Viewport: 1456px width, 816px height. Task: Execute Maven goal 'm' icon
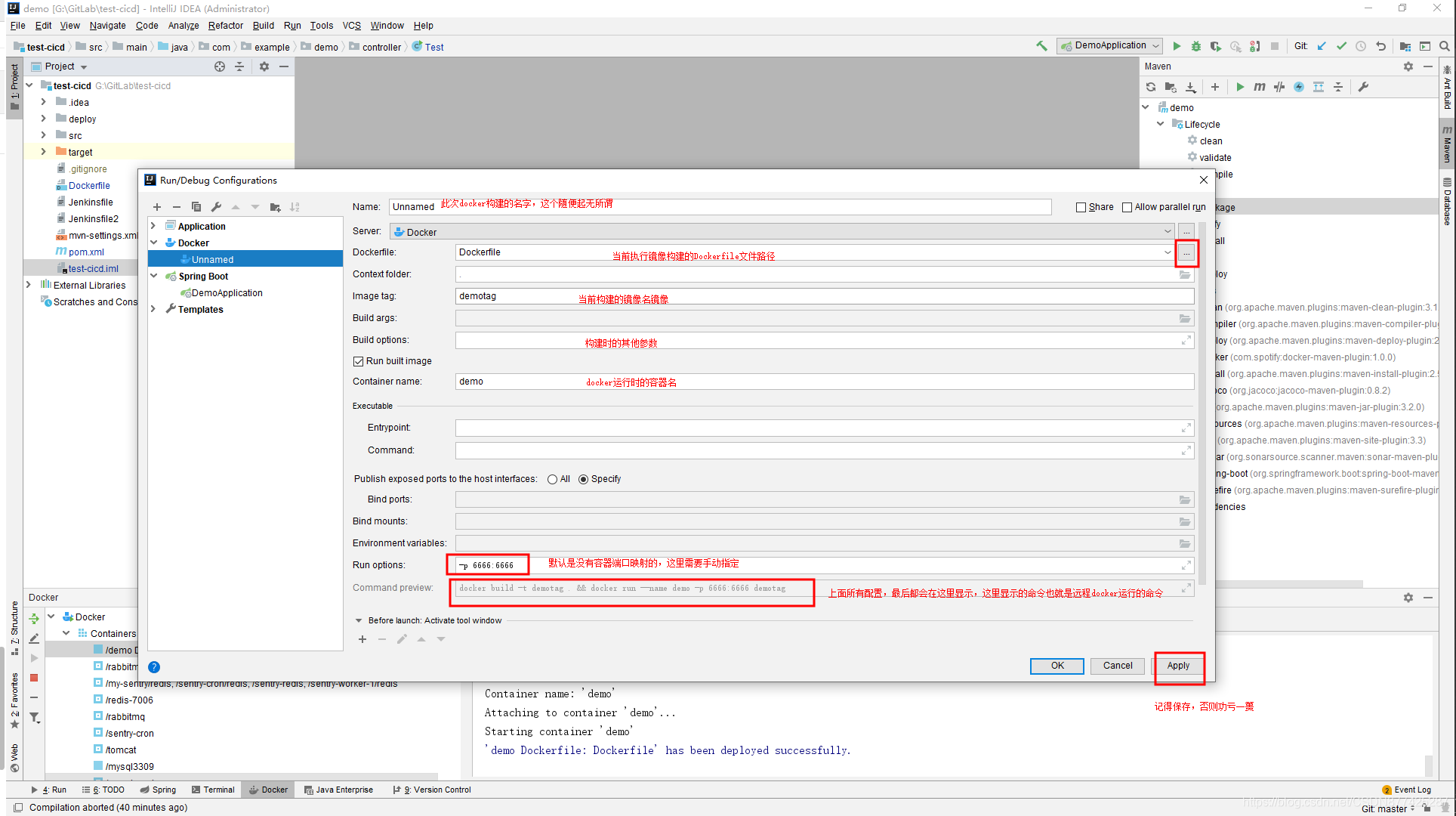tap(1260, 87)
